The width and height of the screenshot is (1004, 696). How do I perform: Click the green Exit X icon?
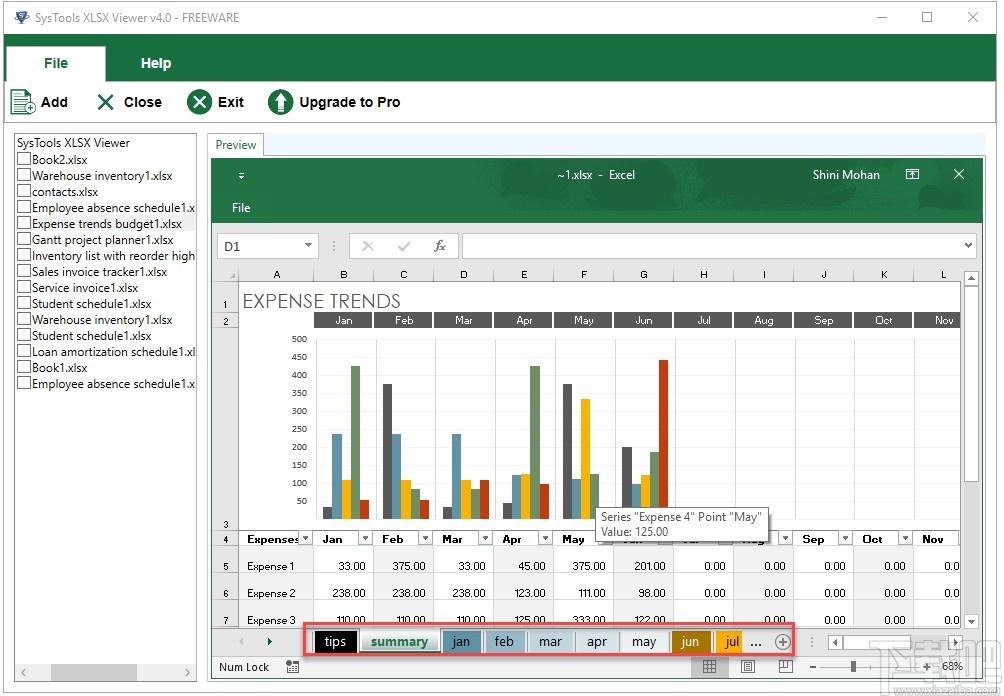(200, 102)
